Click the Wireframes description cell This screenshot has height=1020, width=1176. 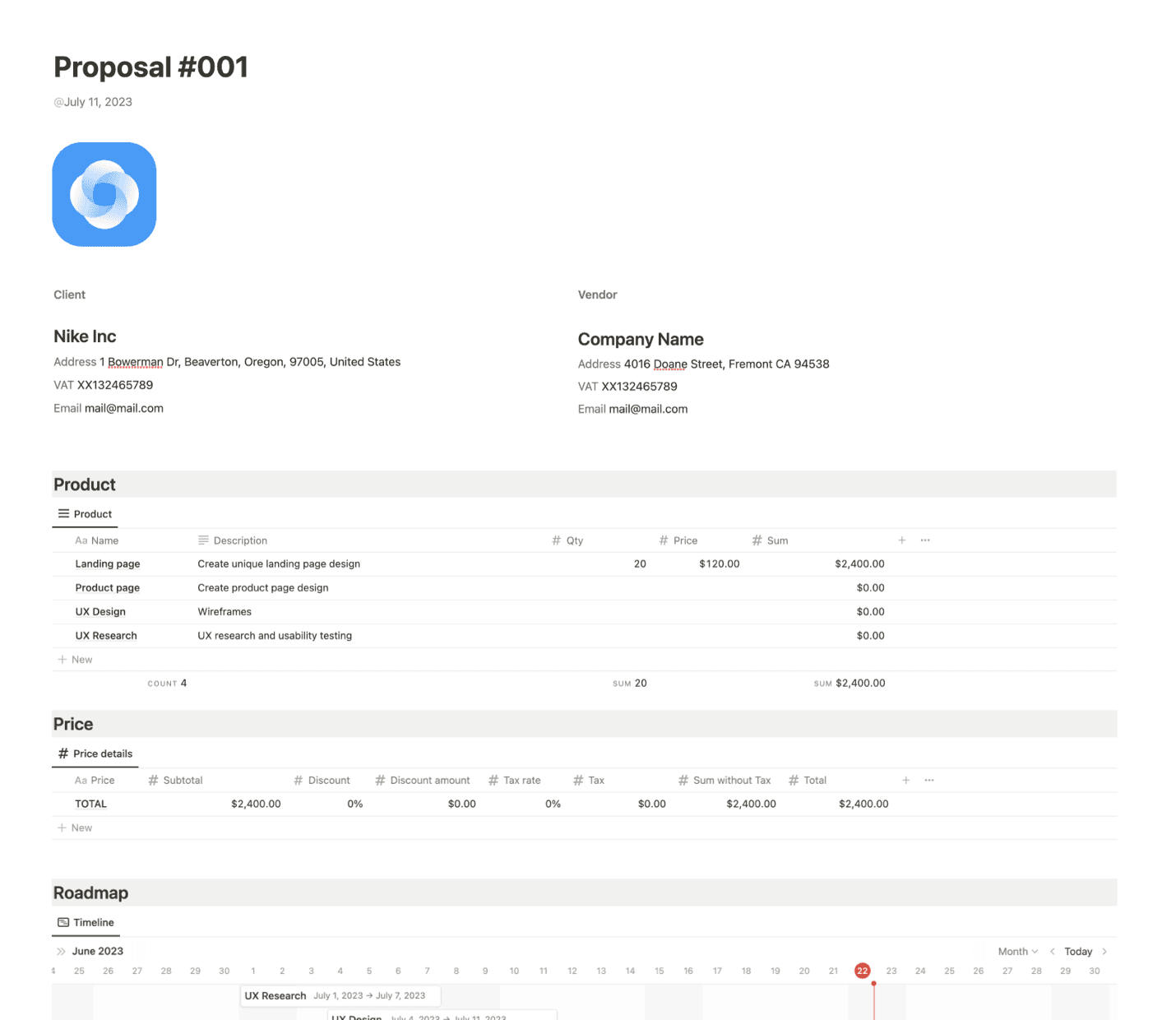(225, 612)
